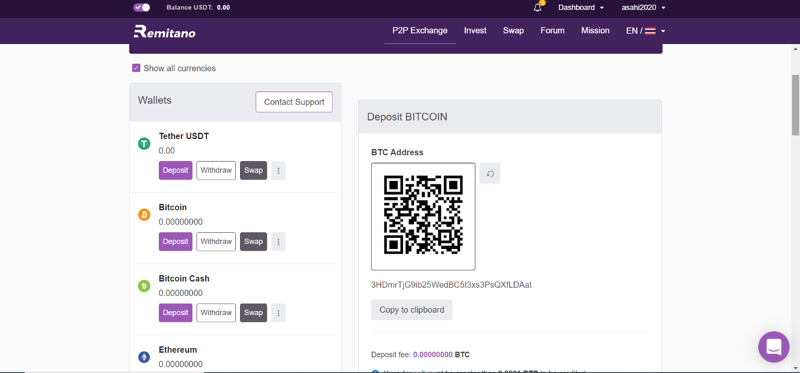The width and height of the screenshot is (800, 373).
Task: Open the notifications bell
Action: [537, 8]
